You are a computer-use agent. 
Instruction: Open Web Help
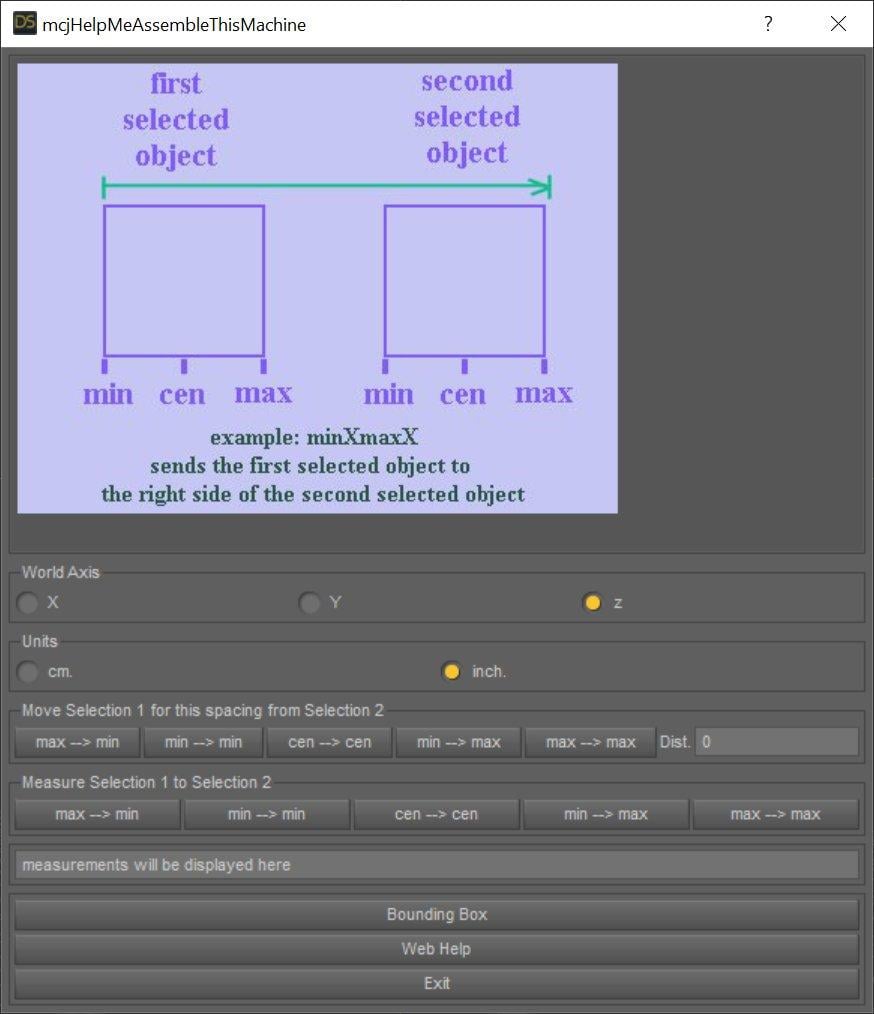[436, 949]
